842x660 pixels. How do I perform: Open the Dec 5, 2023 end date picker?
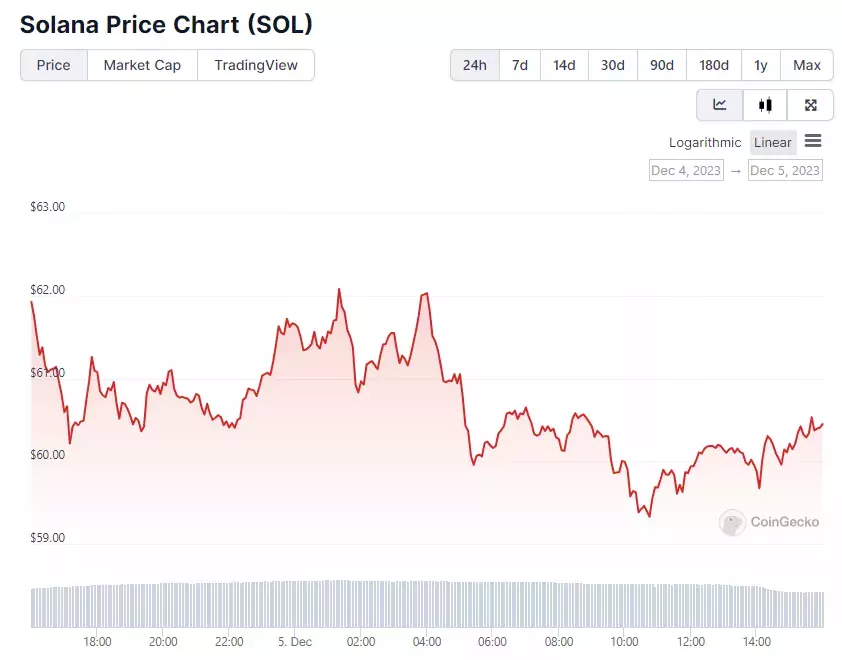(x=785, y=170)
